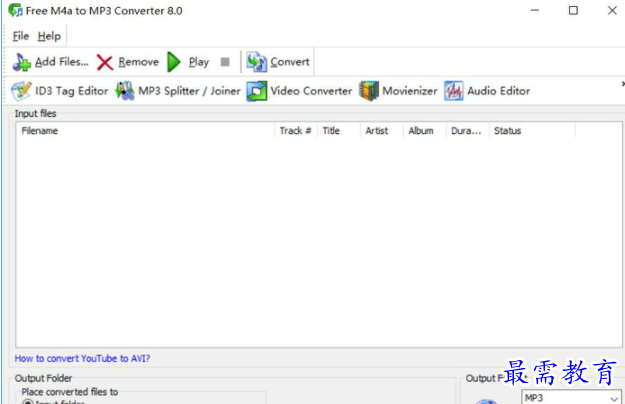Launch Movienizer

[x=398, y=91]
